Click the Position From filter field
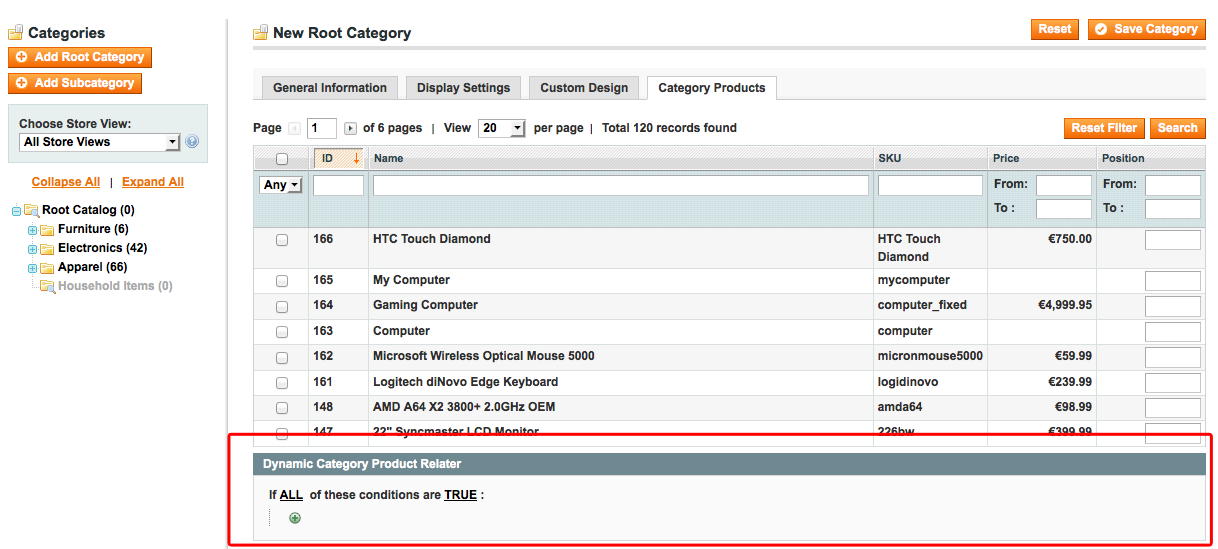Screen dimensions: 1218x549 [1173, 185]
